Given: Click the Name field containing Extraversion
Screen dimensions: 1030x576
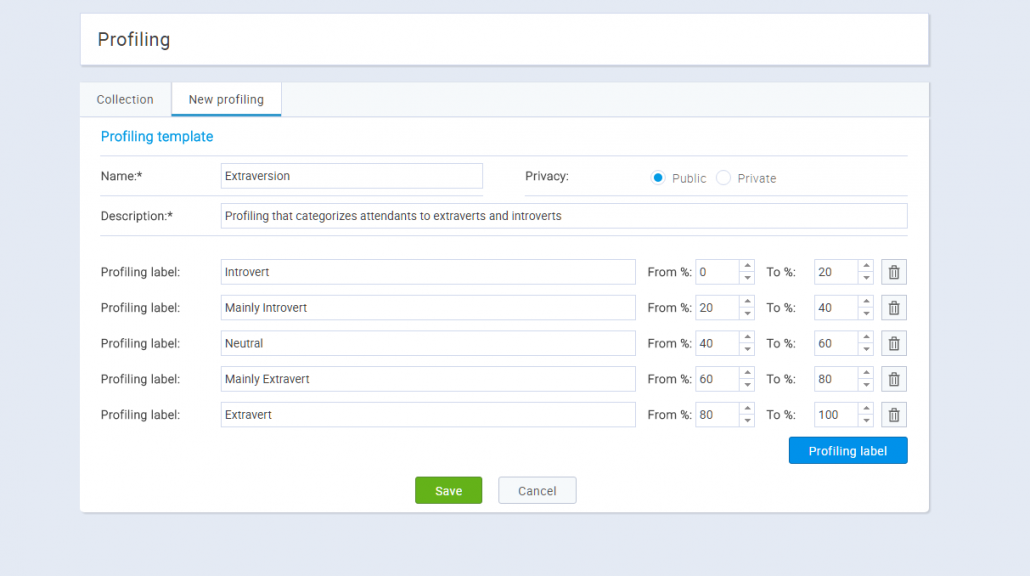Looking at the screenshot, I should pyautogui.click(x=351, y=176).
